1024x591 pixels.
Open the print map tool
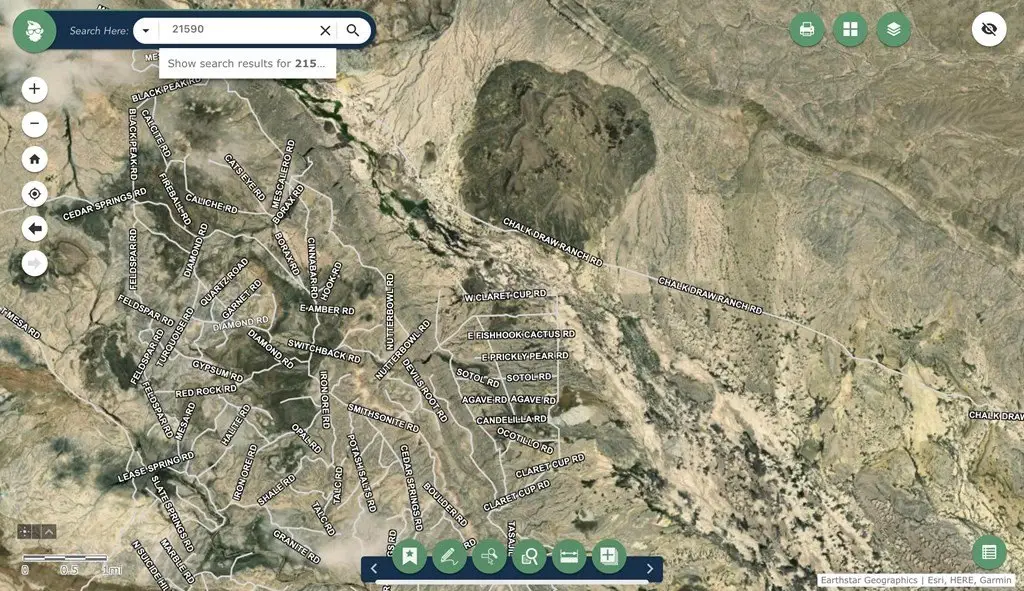tap(807, 29)
